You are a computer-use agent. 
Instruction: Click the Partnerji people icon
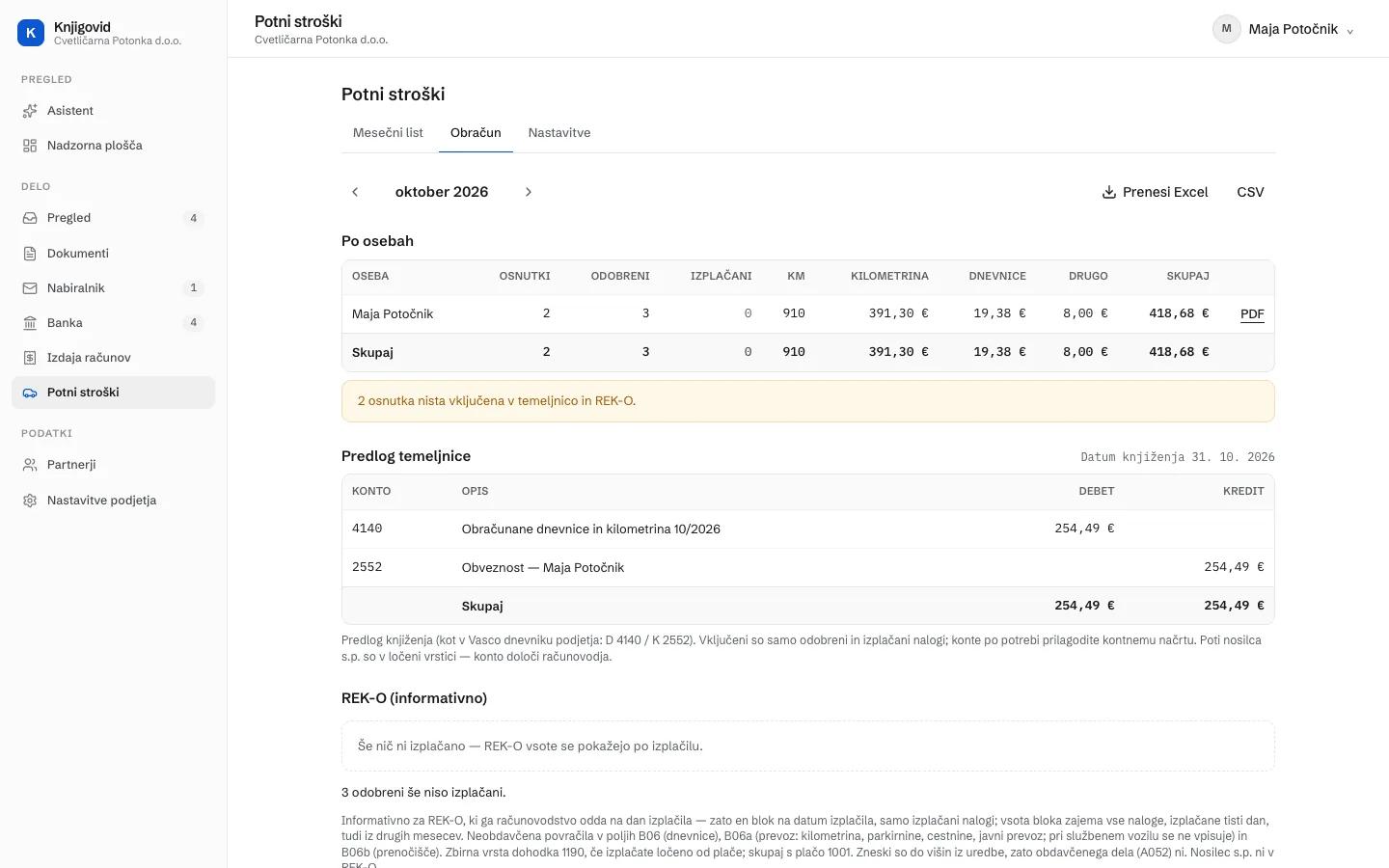pos(30,465)
